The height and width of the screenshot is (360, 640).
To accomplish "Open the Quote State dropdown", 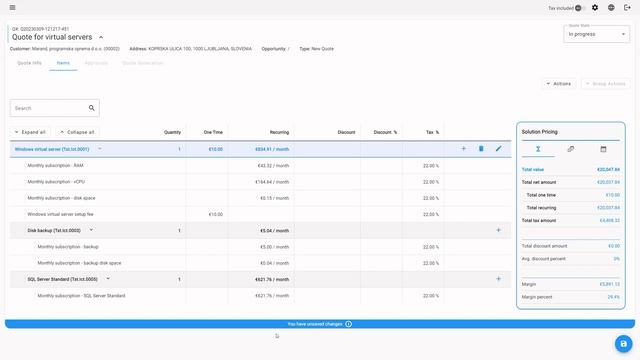I will (x=597, y=34).
